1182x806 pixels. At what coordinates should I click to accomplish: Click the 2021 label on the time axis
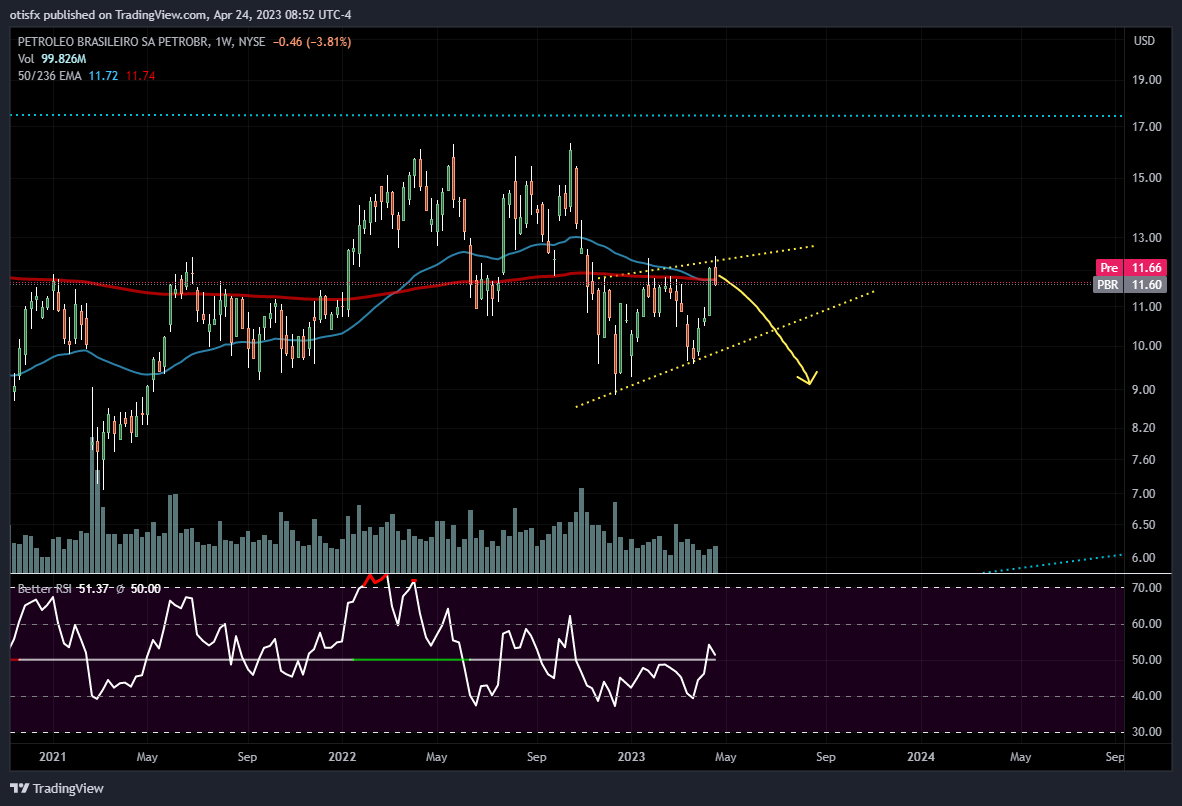tap(52, 756)
